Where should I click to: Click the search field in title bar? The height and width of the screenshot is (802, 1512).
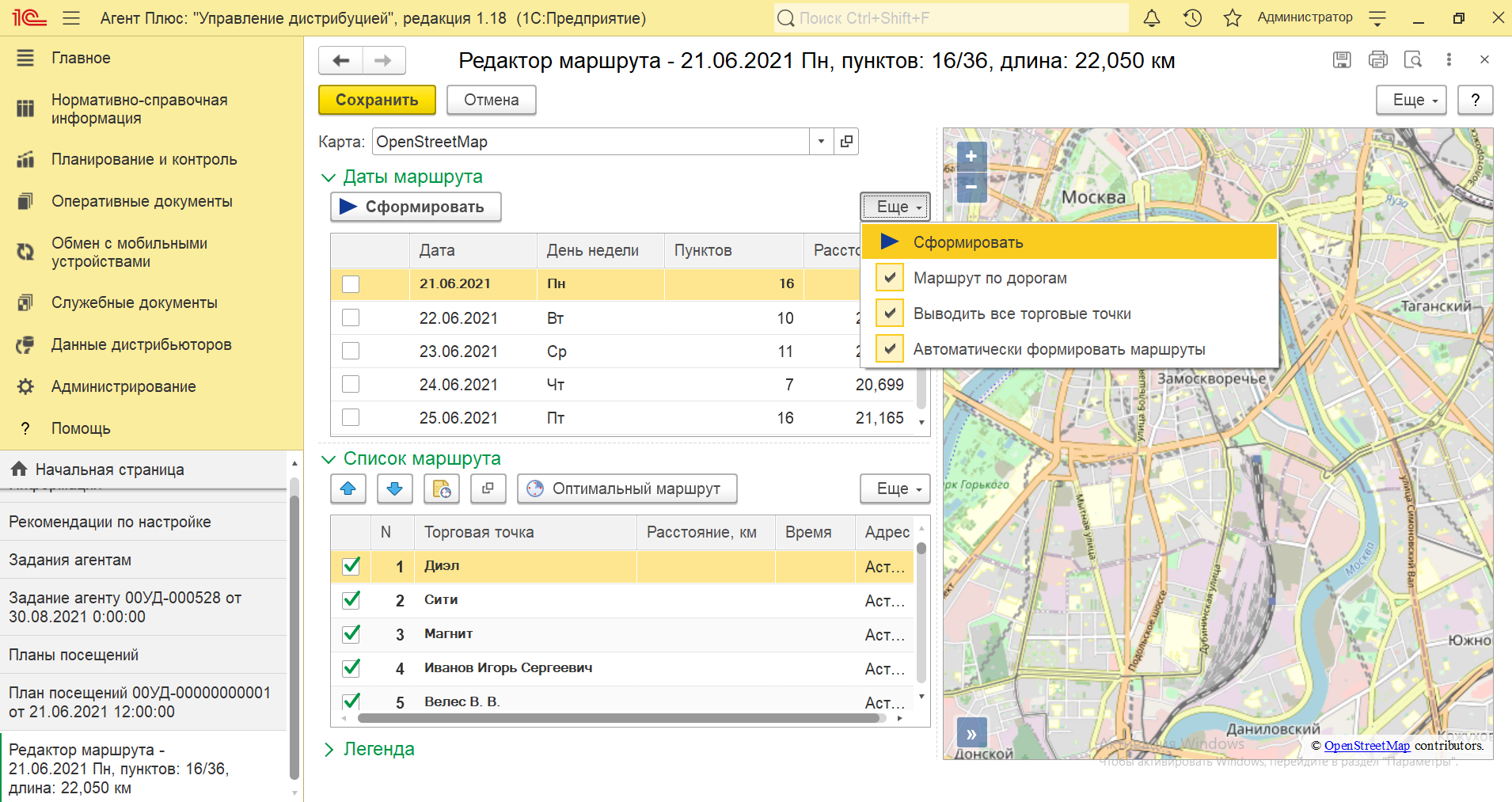coord(950,18)
